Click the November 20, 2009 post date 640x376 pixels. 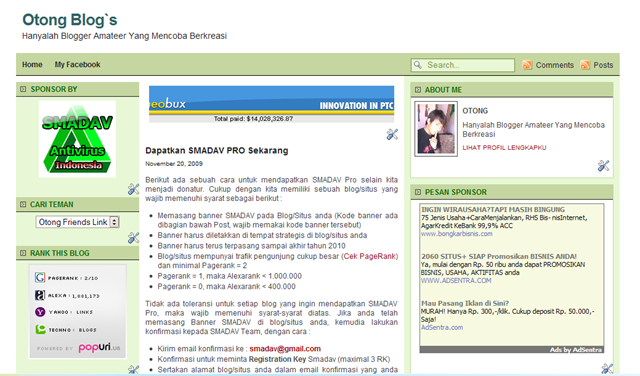(174, 164)
